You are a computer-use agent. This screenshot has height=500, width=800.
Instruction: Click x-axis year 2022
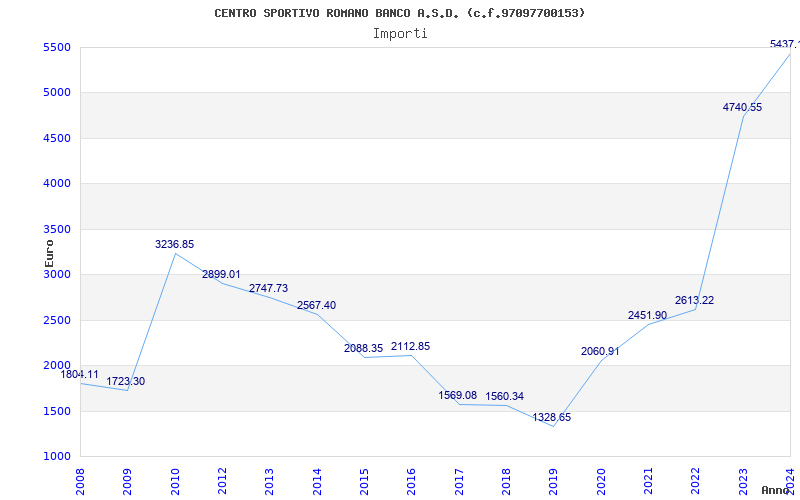(x=696, y=482)
